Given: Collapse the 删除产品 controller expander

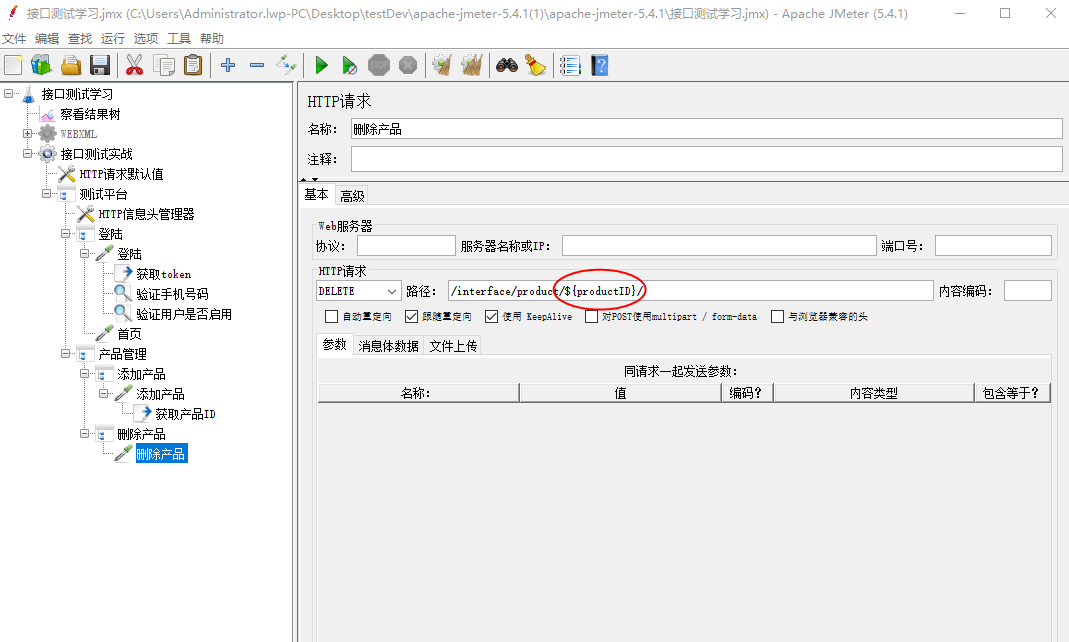Looking at the screenshot, I should point(85,433).
